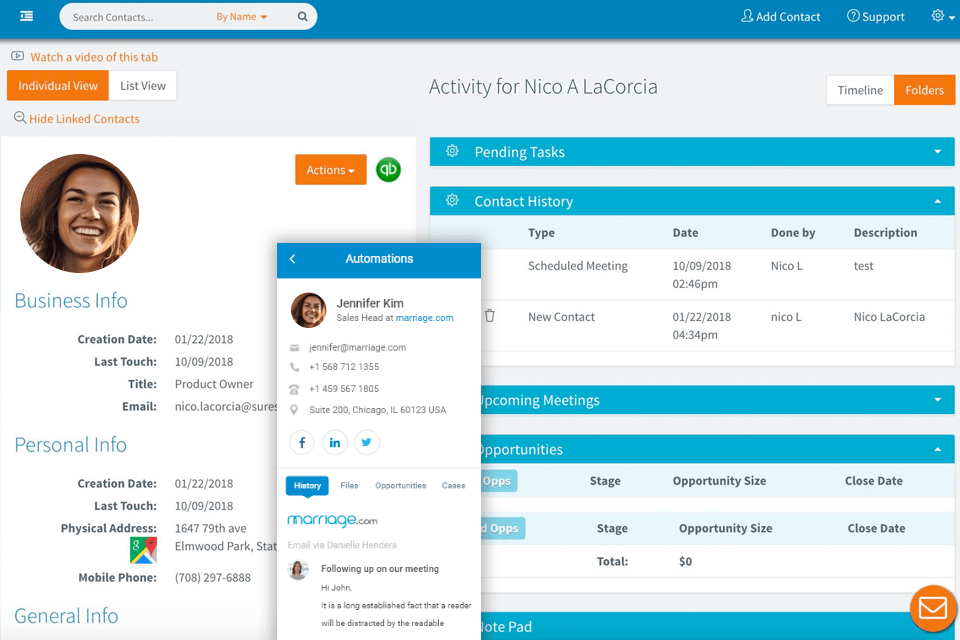Image resolution: width=960 pixels, height=640 pixels.
Task: Click the Product Owner title value
Action: 214,384
